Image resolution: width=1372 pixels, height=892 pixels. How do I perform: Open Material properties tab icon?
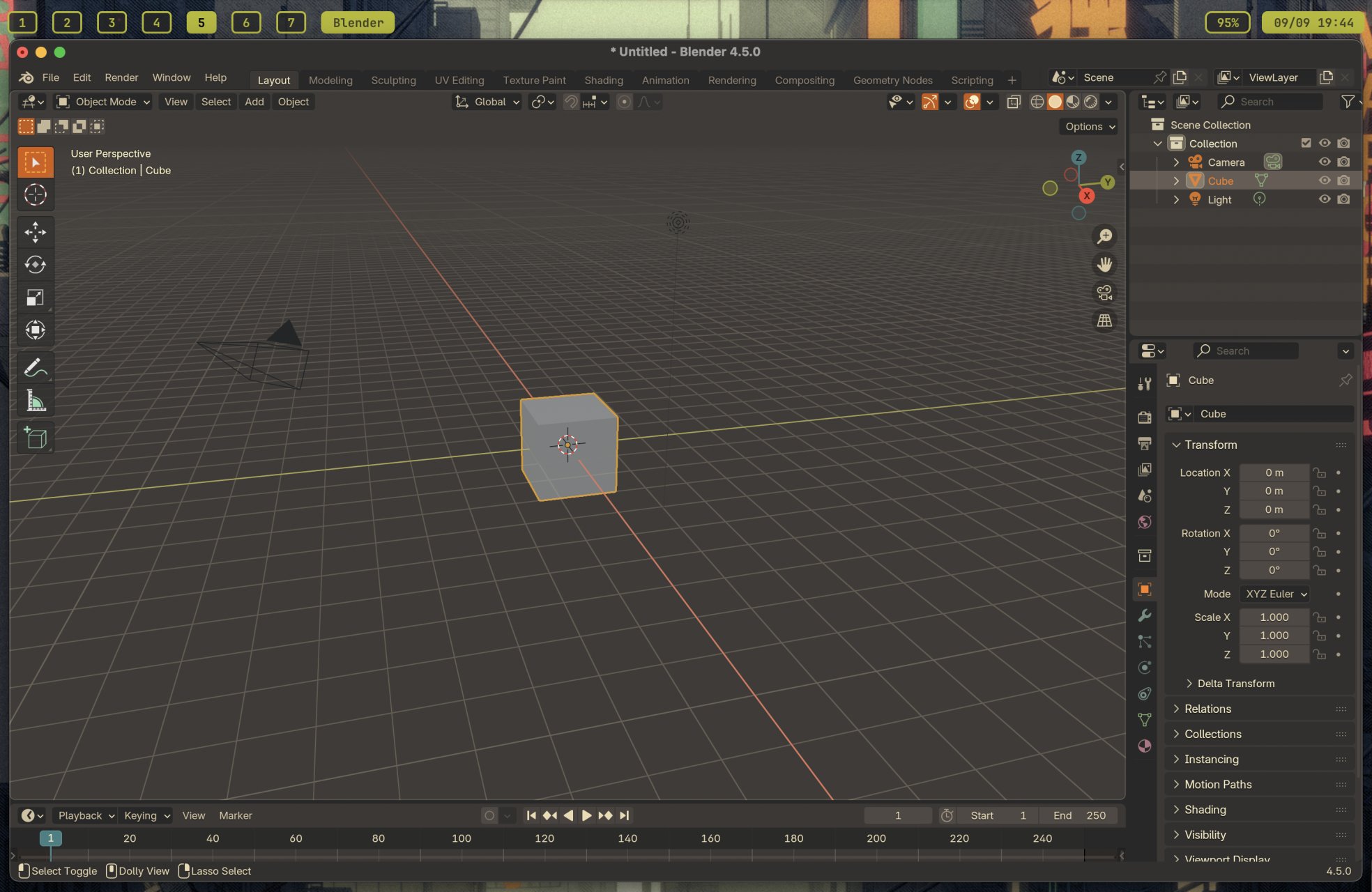click(1144, 746)
